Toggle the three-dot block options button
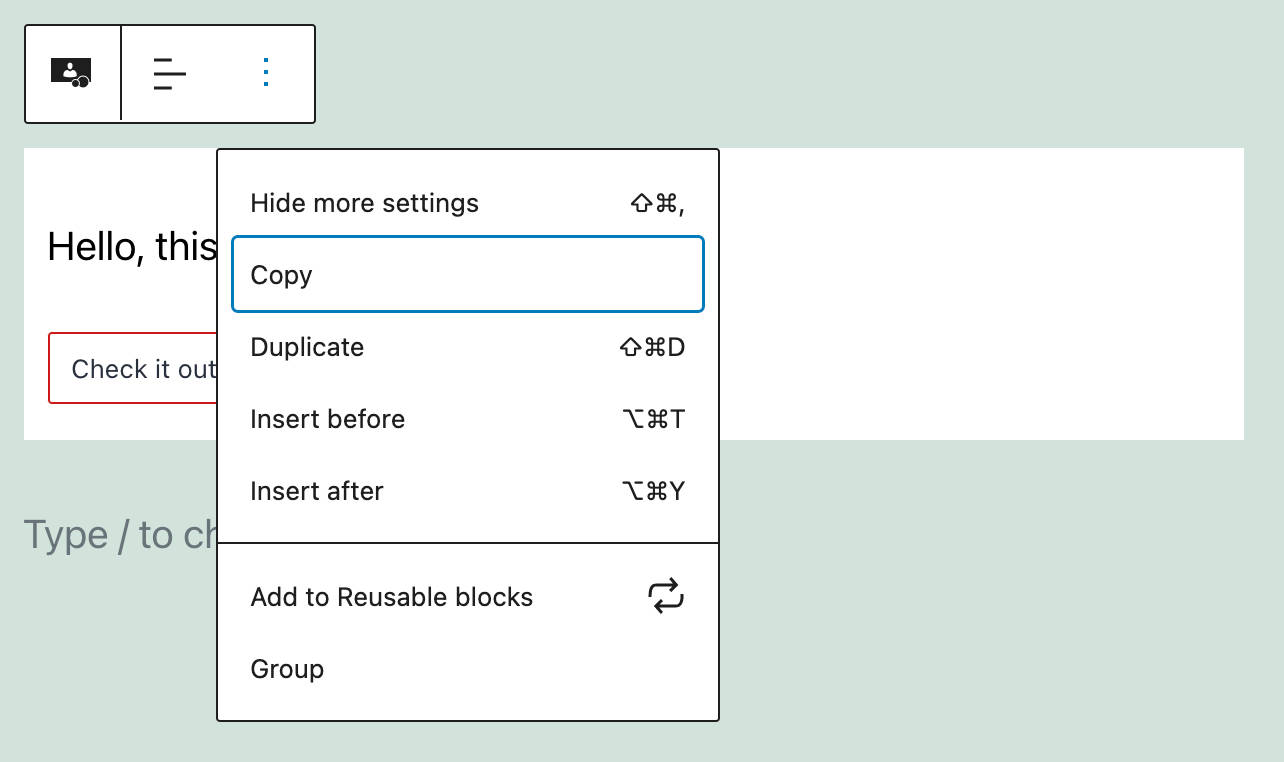 click(x=265, y=73)
